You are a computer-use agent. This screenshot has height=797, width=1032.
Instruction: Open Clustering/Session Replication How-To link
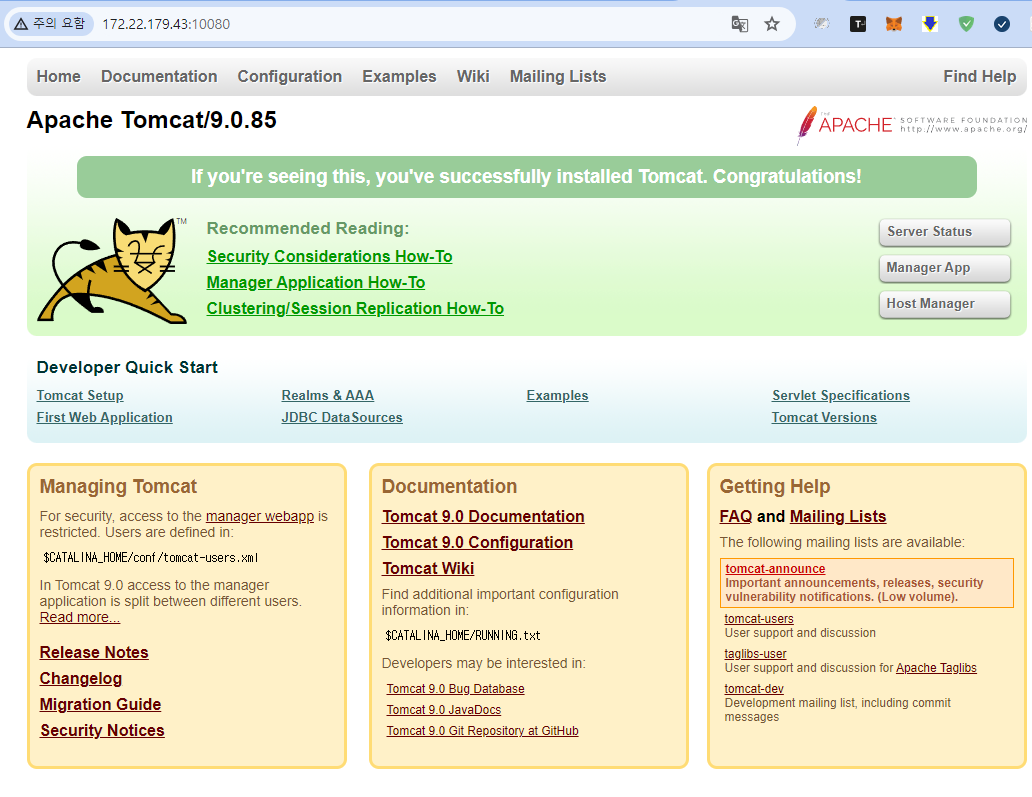[x=355, y=308]
